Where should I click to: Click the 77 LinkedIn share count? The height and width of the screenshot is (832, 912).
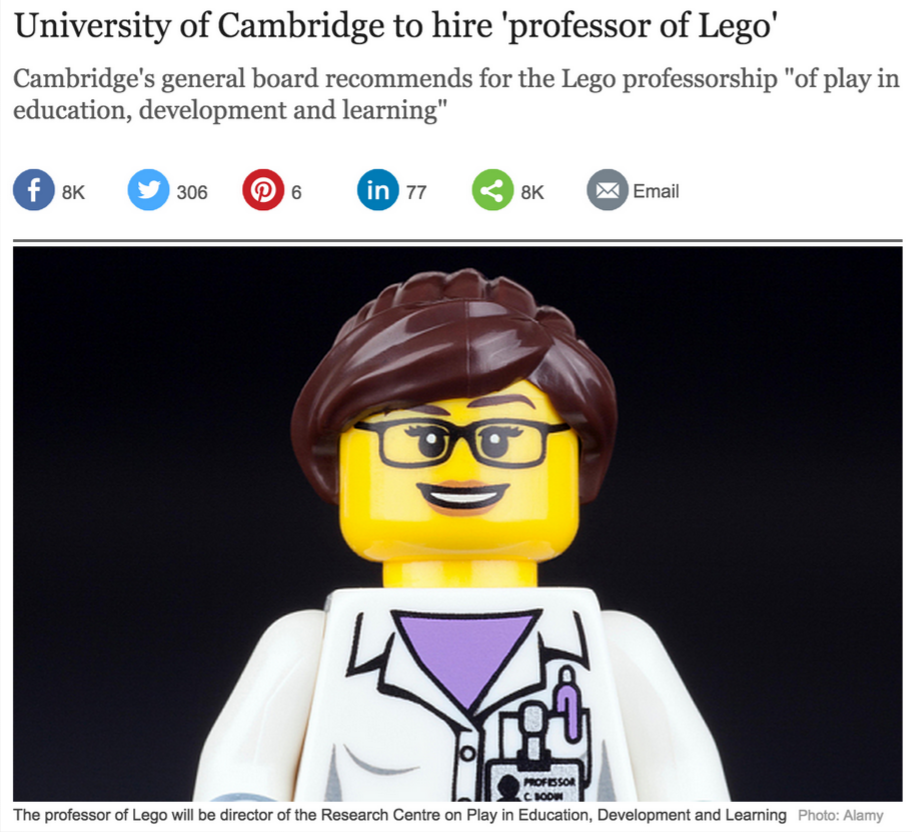point(416,192)
